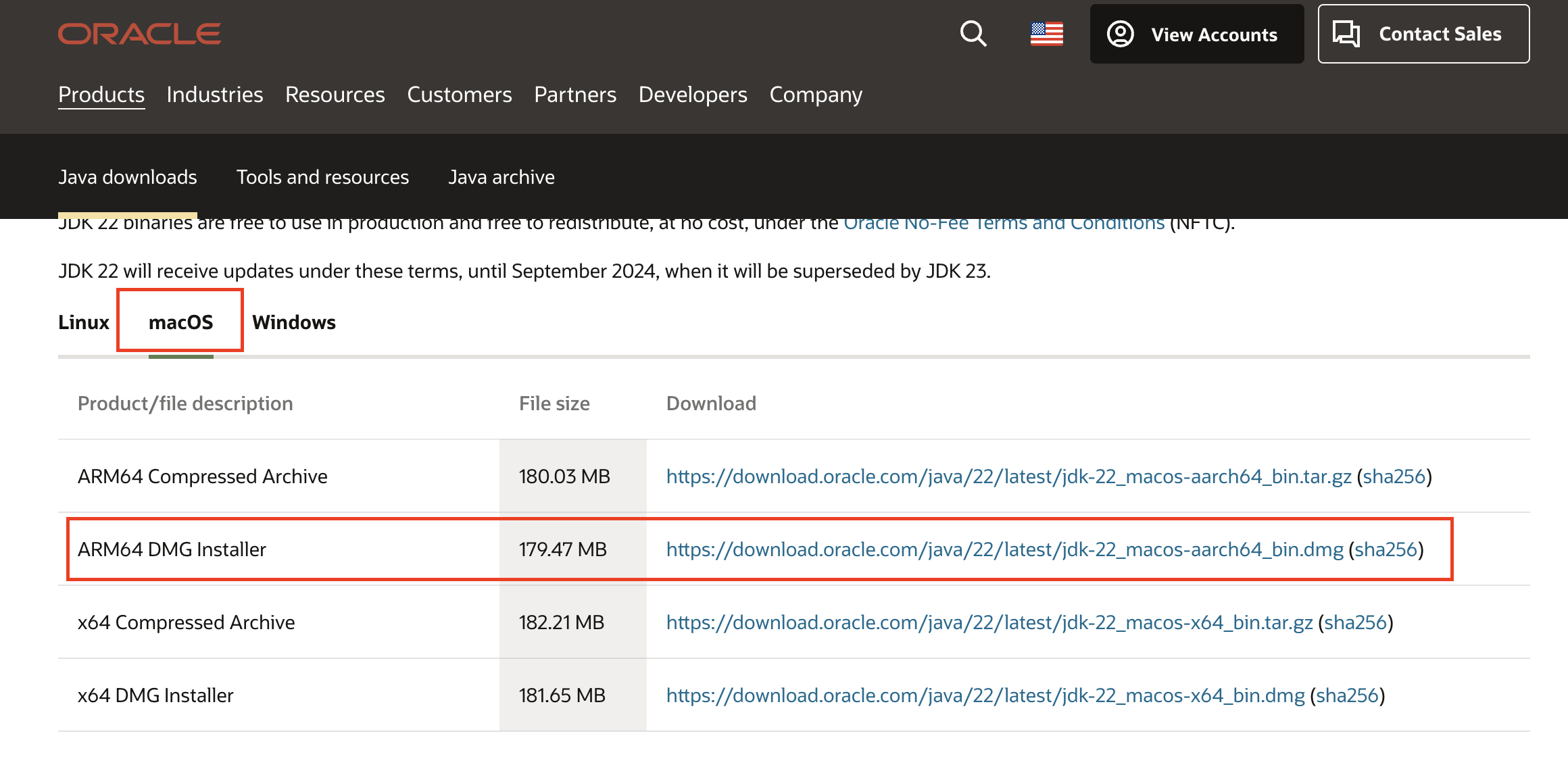Viewport: 1568px width, 765px height.
Task: Click x64 DMG Installer download link
Action: (x=985, y=695)
